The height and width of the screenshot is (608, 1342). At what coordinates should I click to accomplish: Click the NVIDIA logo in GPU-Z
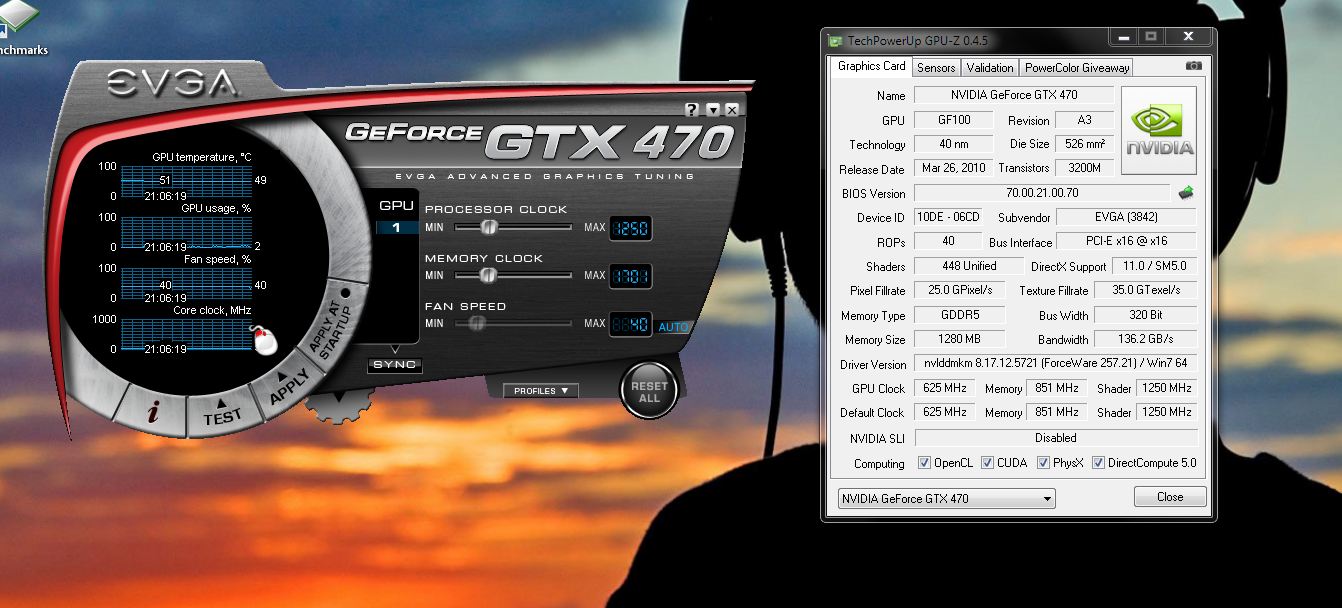[1159, 132]
